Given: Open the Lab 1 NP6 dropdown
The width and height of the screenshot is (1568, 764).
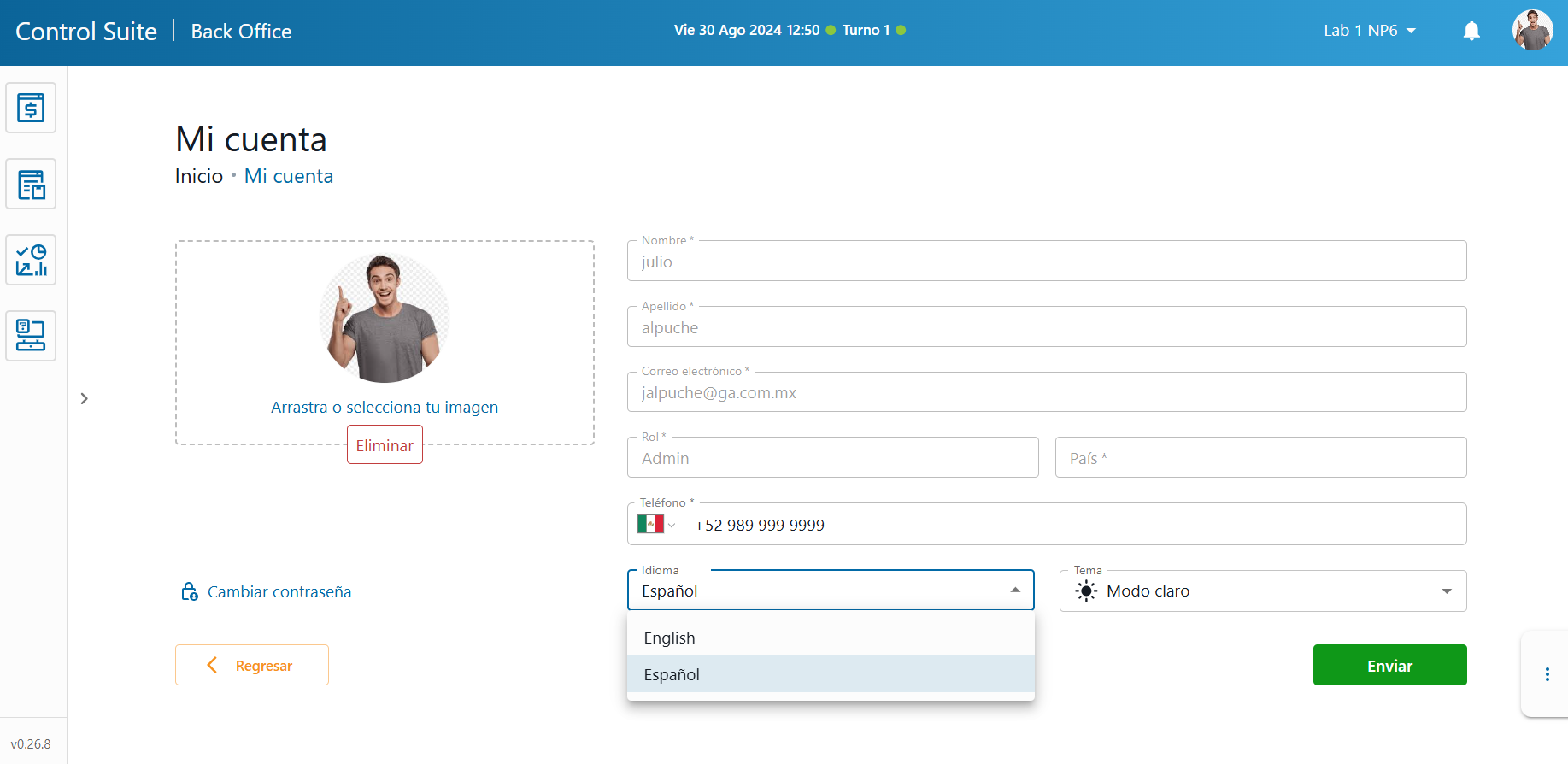Looking at the screenshot, I should pos(1369,31).
